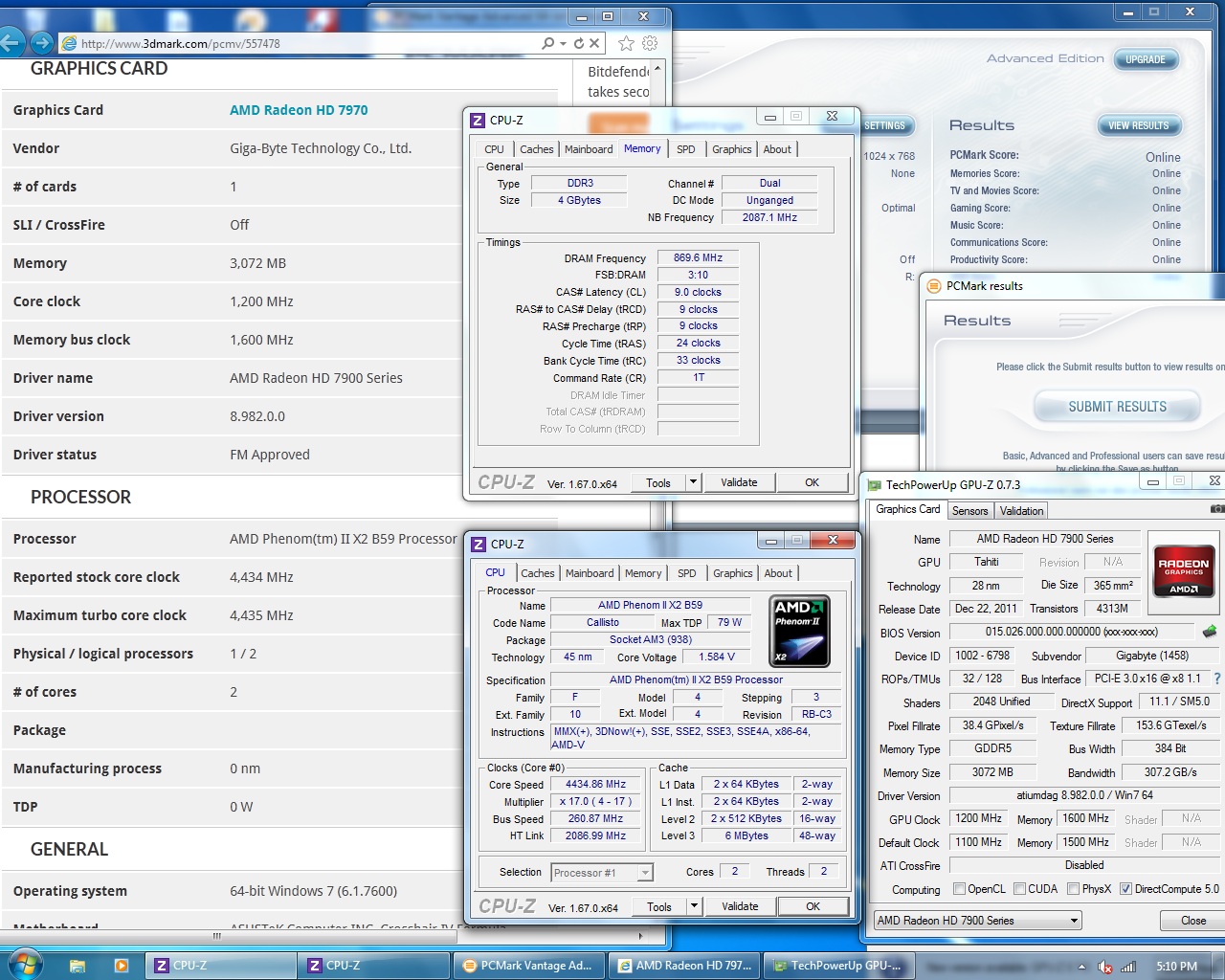1225x980 pixels.
Task: Toggle DirectCompute 5.0 checkbox
Action: tap(1125, 889)
